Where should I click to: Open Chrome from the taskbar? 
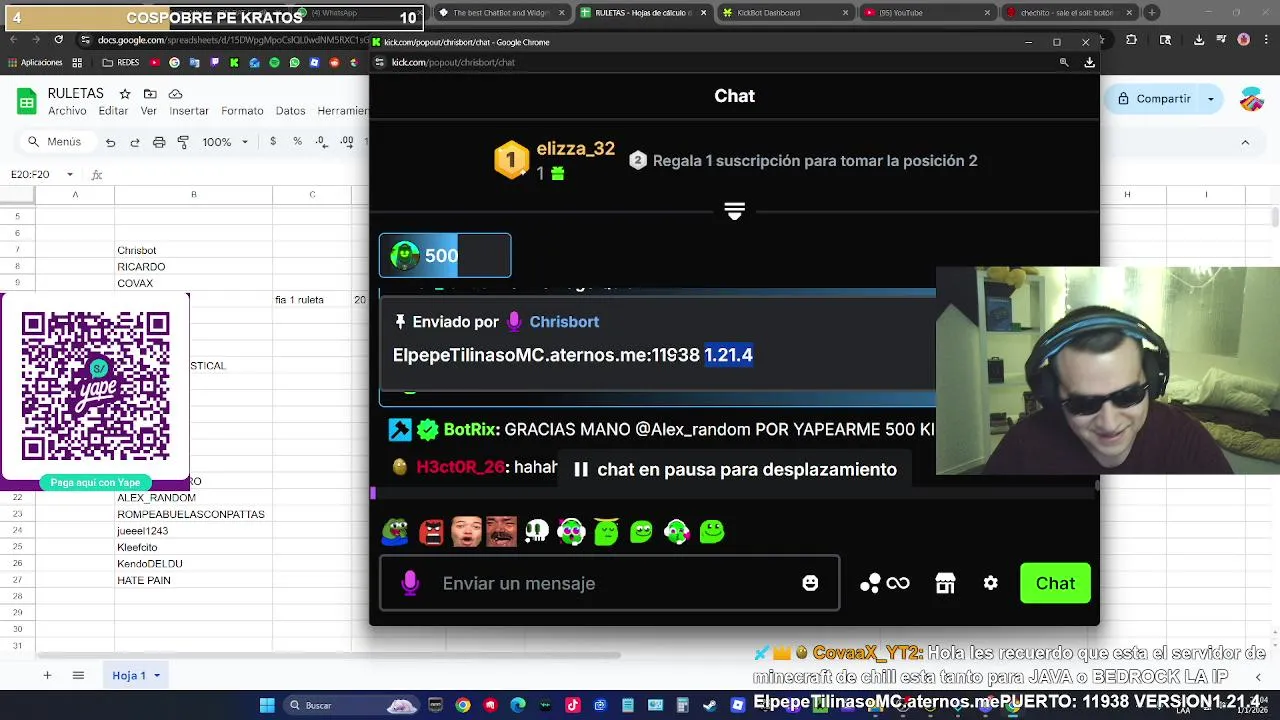pyautogui.click(x=463, y=705)
